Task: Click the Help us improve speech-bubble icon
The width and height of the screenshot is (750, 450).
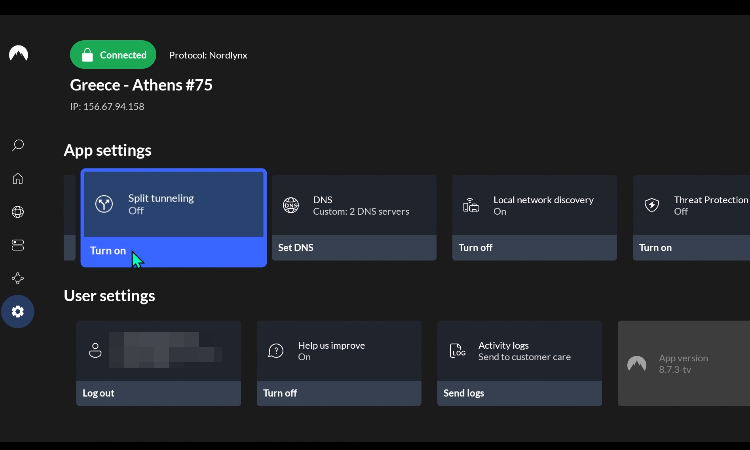Action: click(x=276, y=351)
